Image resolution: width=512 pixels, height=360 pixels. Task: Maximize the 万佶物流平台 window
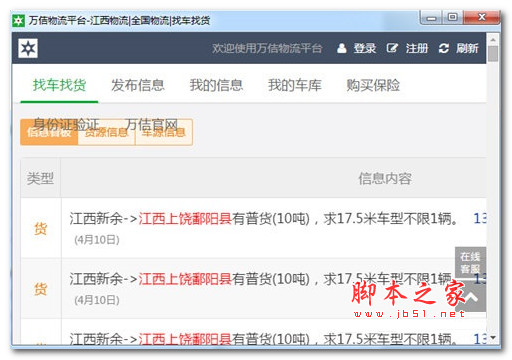pyautogui.click(x=452, y=17)
